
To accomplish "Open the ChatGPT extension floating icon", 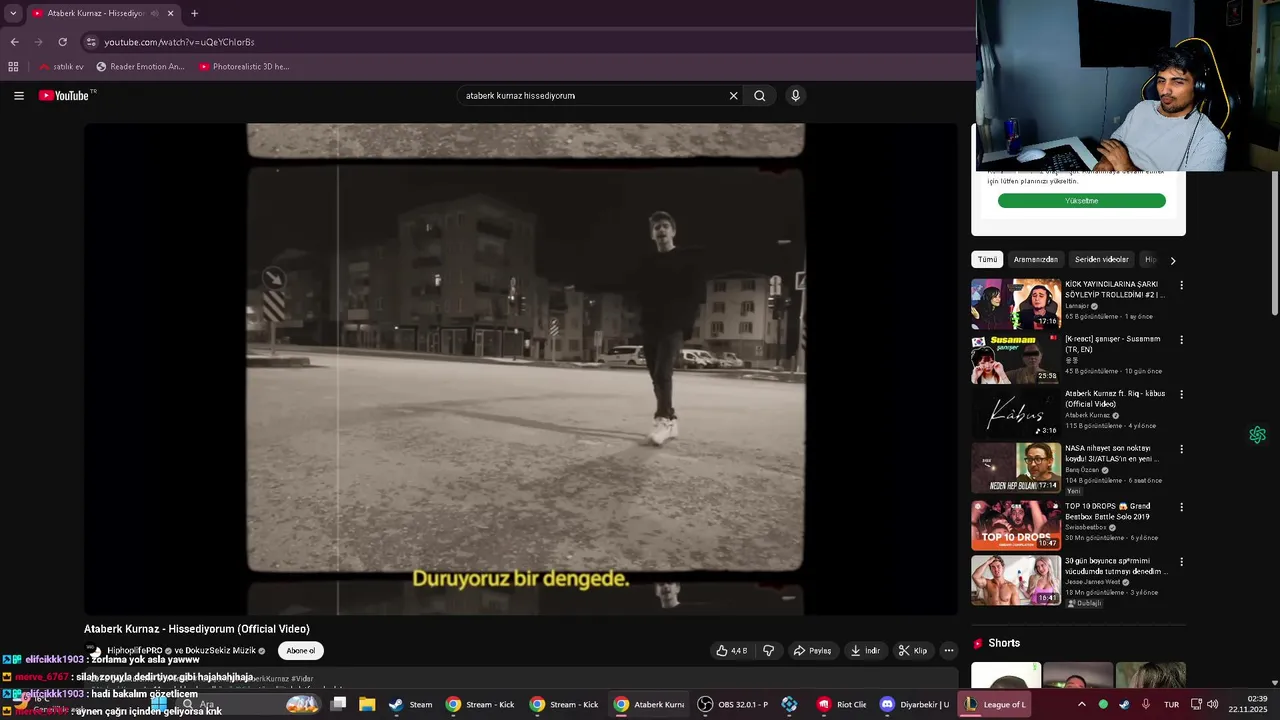I will point(1257,435).
